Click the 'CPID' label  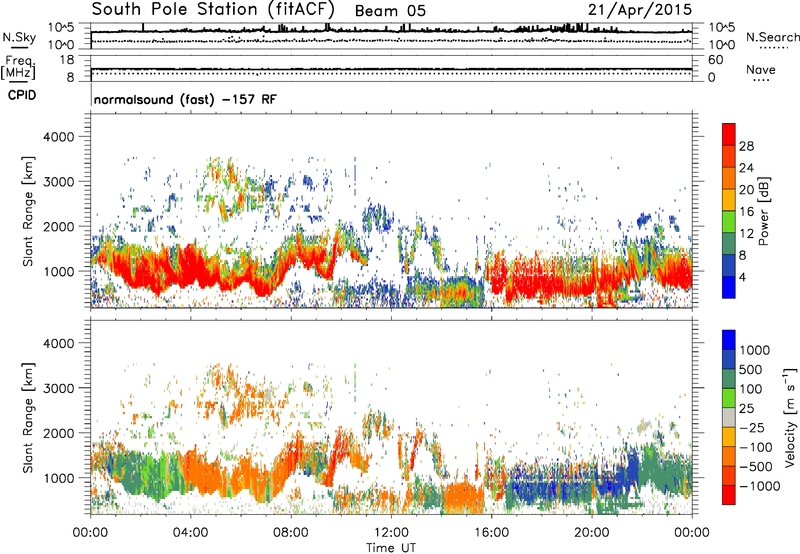(22, 95)
